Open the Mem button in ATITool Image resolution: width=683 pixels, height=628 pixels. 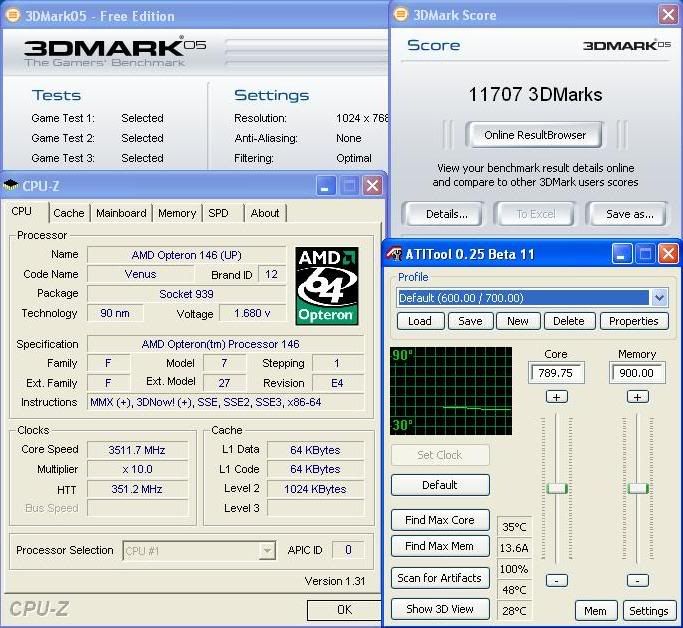[x=595, y=611]
